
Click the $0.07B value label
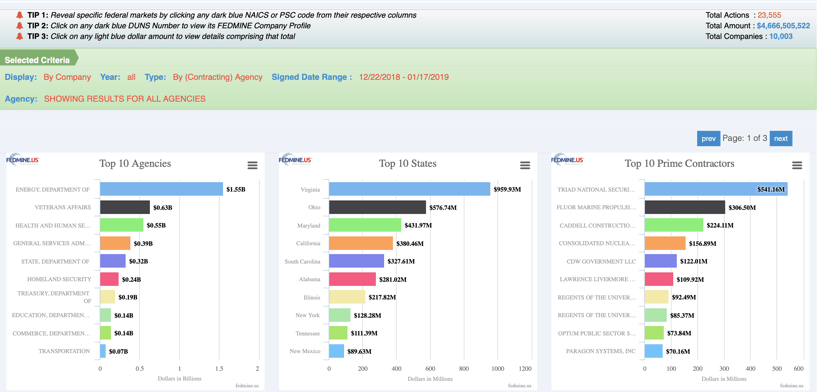[x=118, y=351]
